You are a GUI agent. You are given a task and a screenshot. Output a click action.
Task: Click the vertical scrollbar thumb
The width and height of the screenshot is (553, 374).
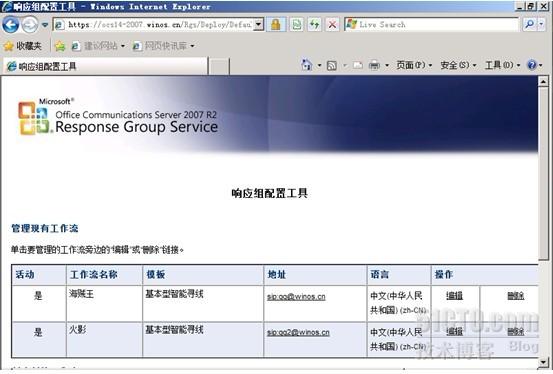tap(543, 174)
